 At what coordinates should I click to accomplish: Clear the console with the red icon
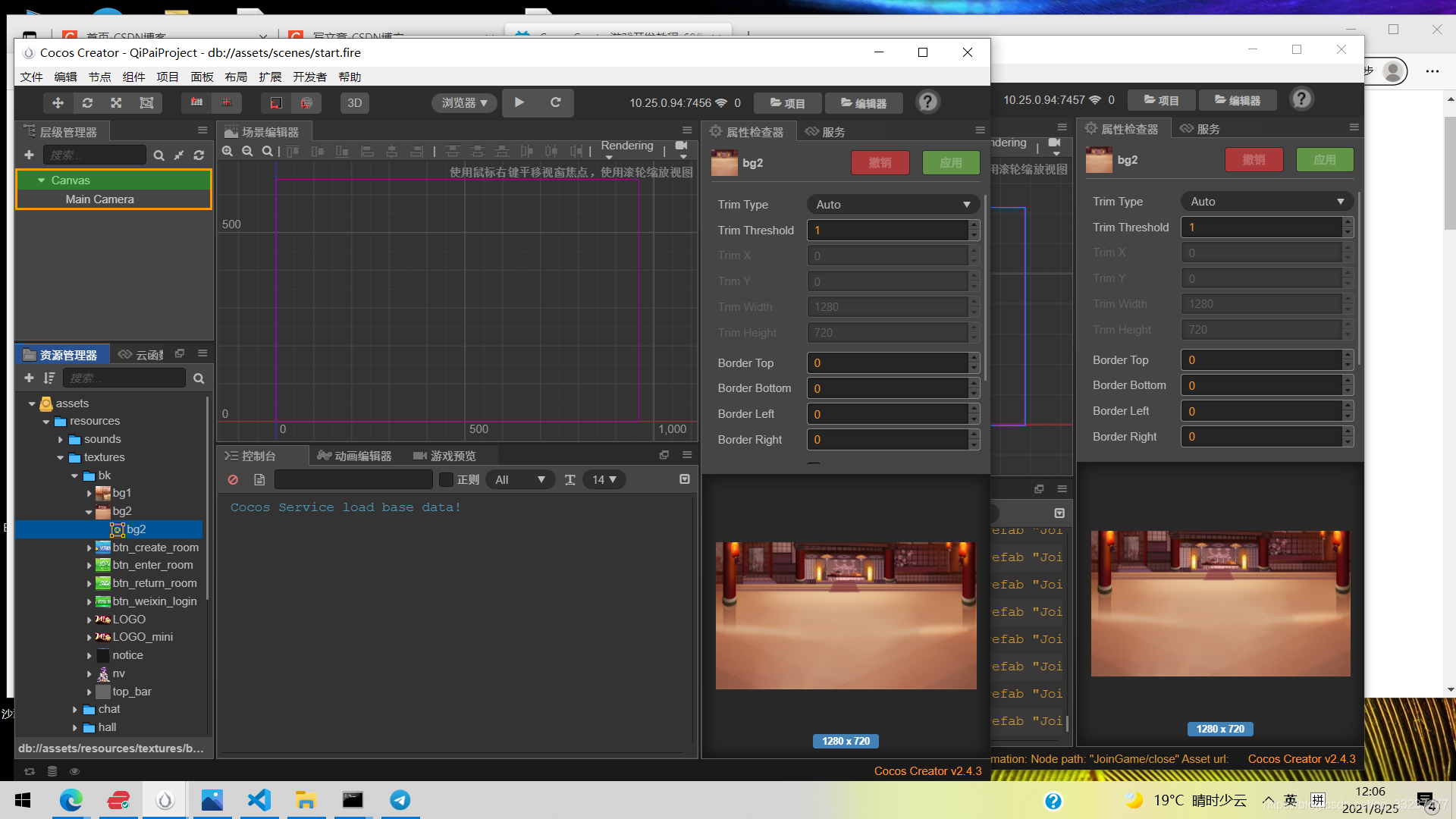point(233,479)
